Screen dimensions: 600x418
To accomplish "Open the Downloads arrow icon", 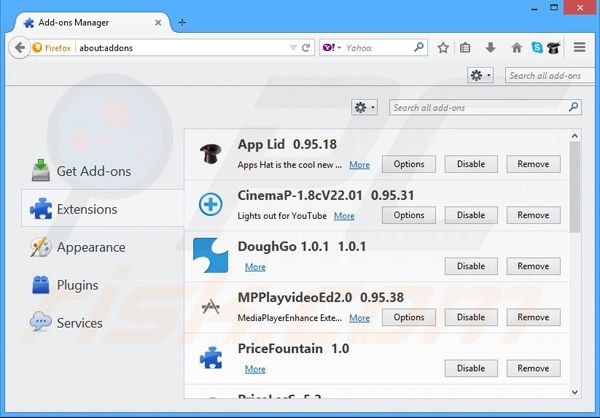I will [x=491, y=48].
